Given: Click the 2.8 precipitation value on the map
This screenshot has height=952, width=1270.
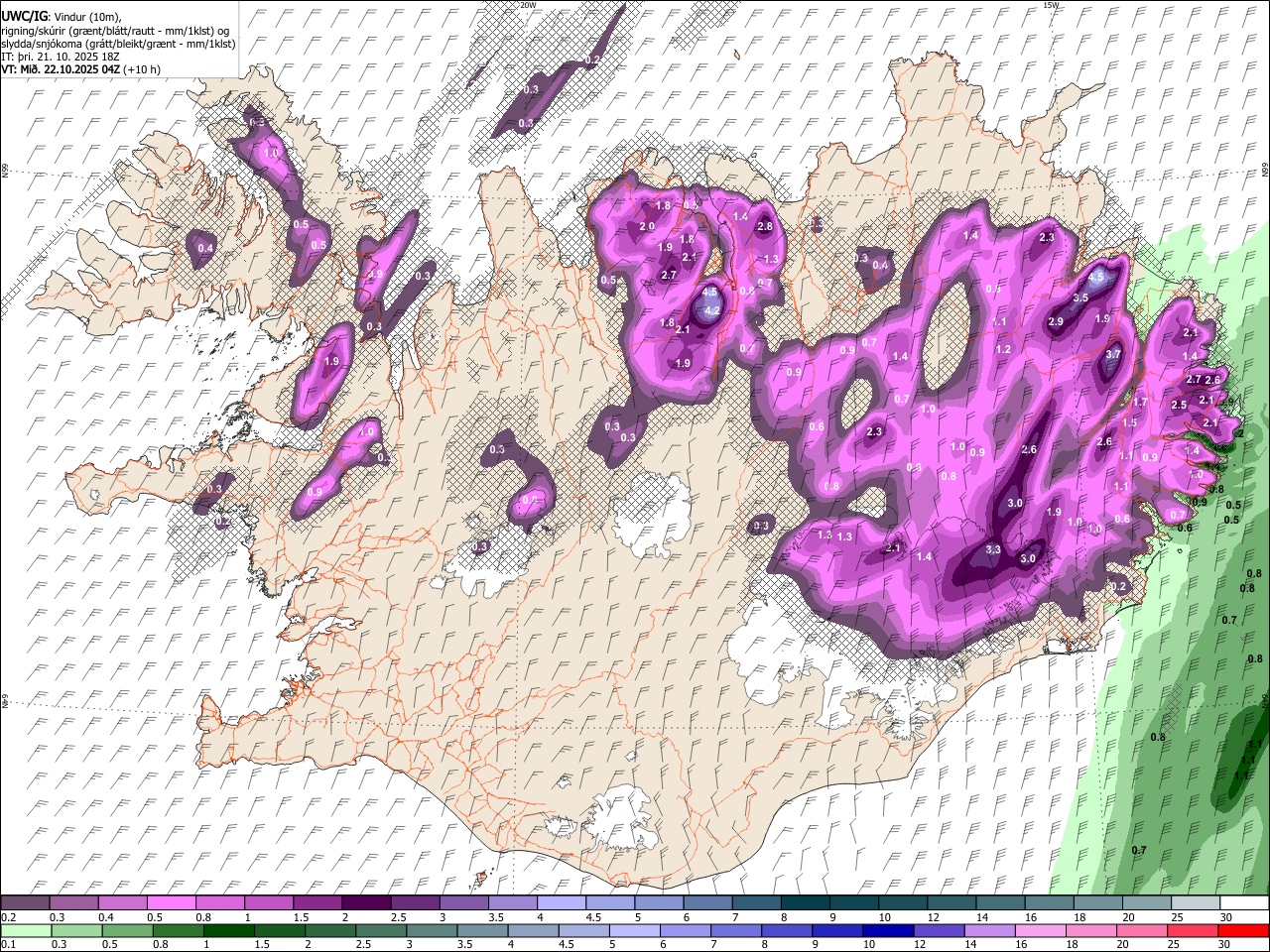Looking at the screenshot, I should (764, 226).
